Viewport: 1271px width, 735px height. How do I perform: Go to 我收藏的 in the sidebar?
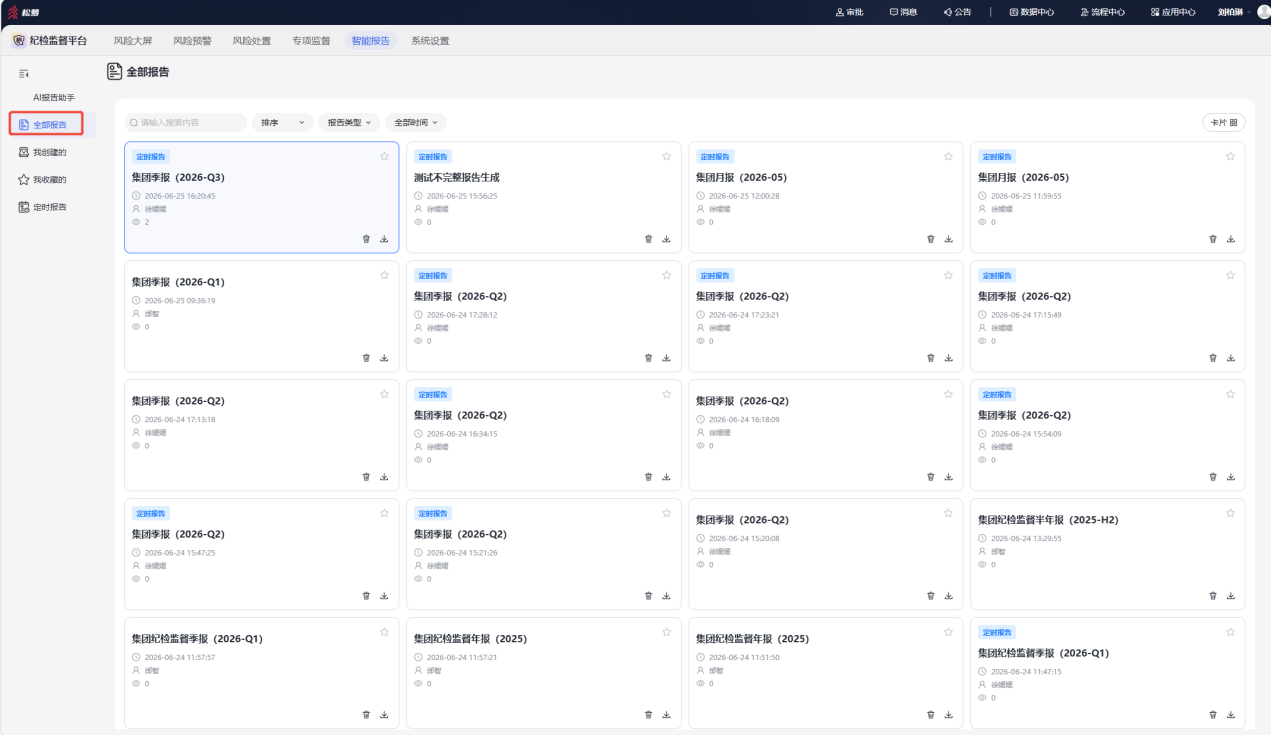tap(50, 180)
